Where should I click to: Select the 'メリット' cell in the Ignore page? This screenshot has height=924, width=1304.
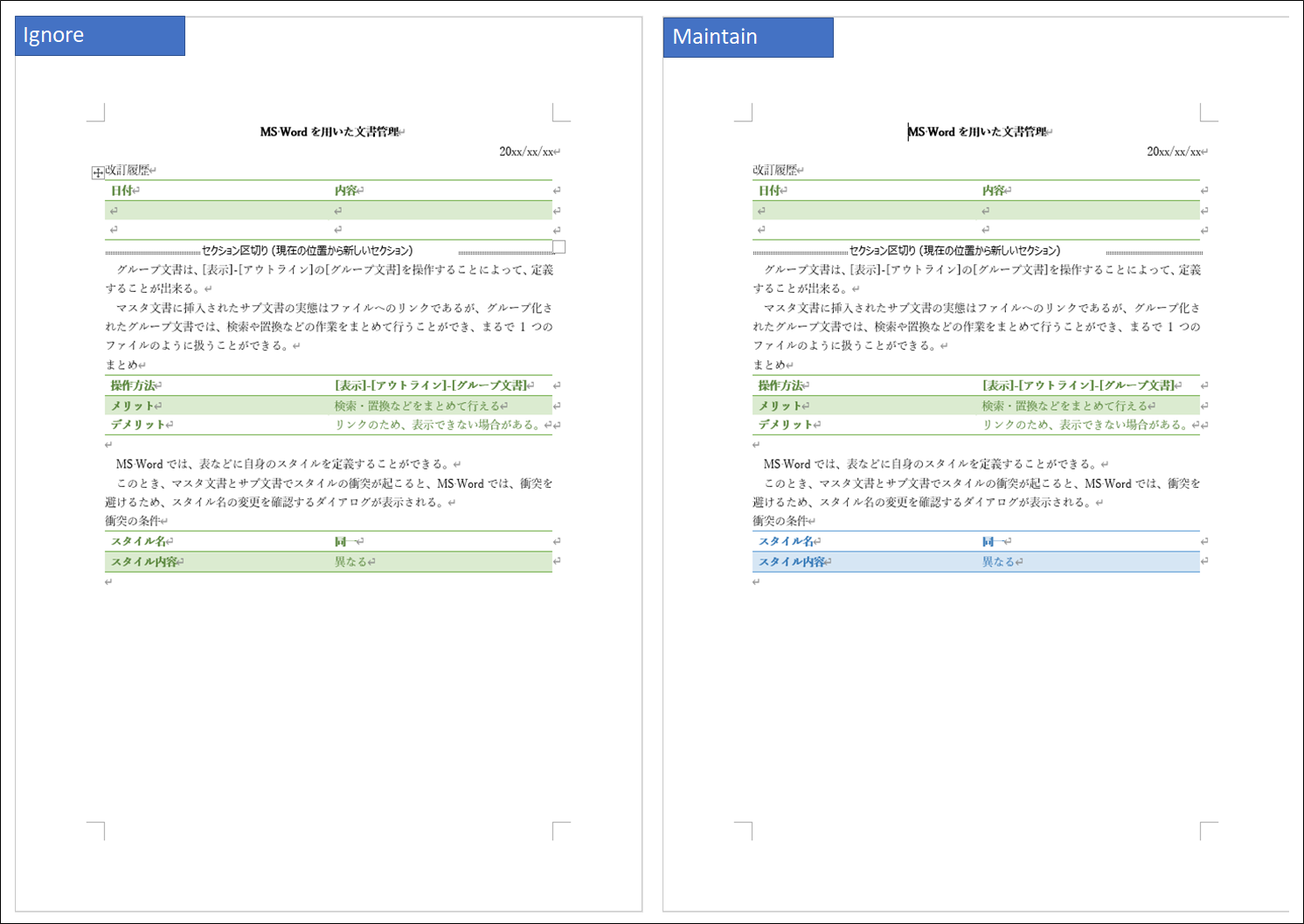coord(217,406)
